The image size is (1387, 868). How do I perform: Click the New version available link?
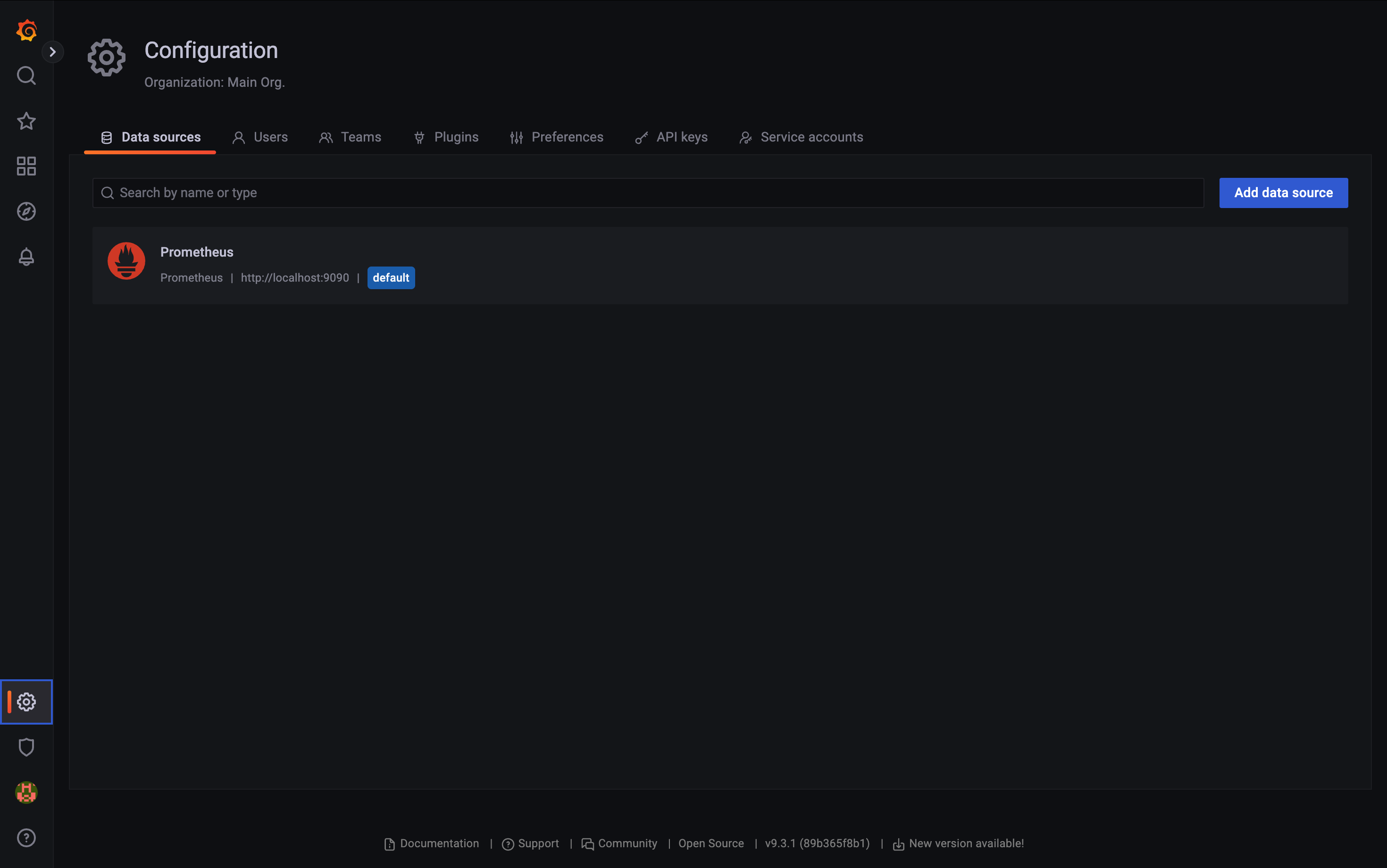(966, 843)
